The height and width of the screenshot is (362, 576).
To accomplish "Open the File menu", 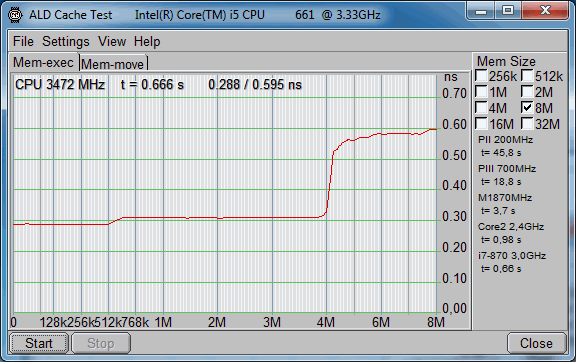I will coord(23,42).
